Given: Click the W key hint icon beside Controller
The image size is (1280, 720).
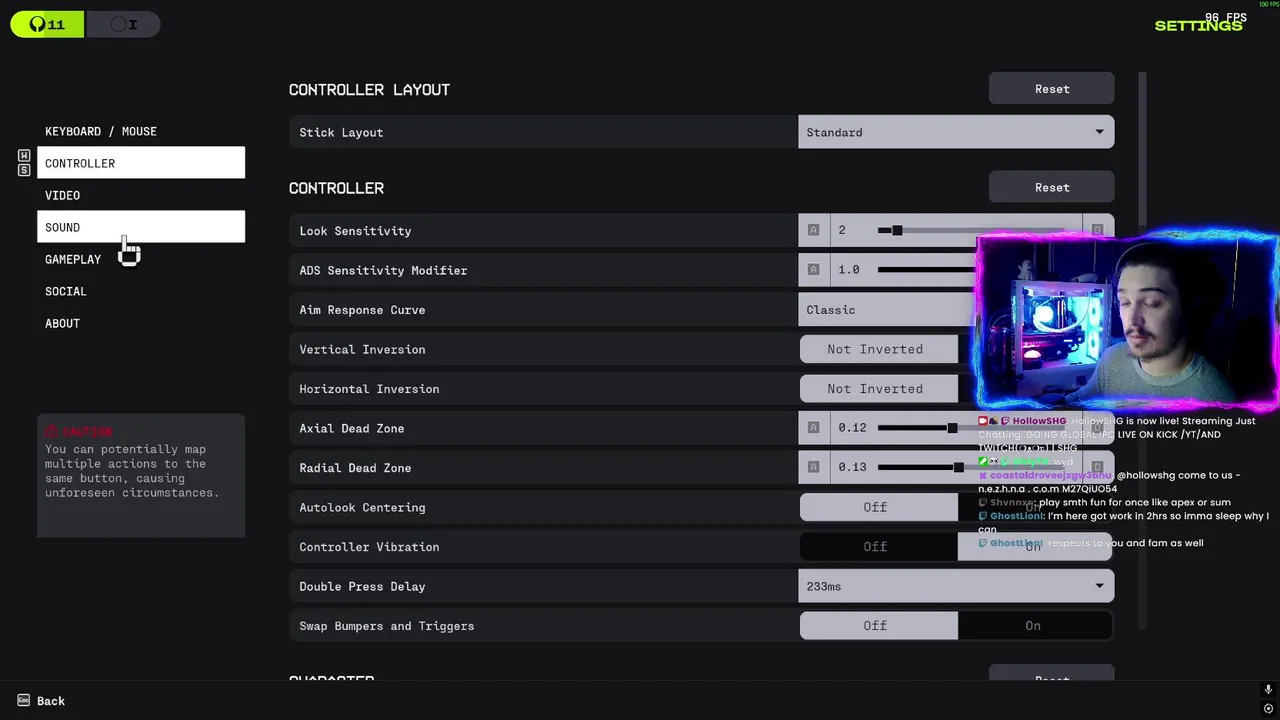Looking at the screenshot, I should tap(24, 156).
